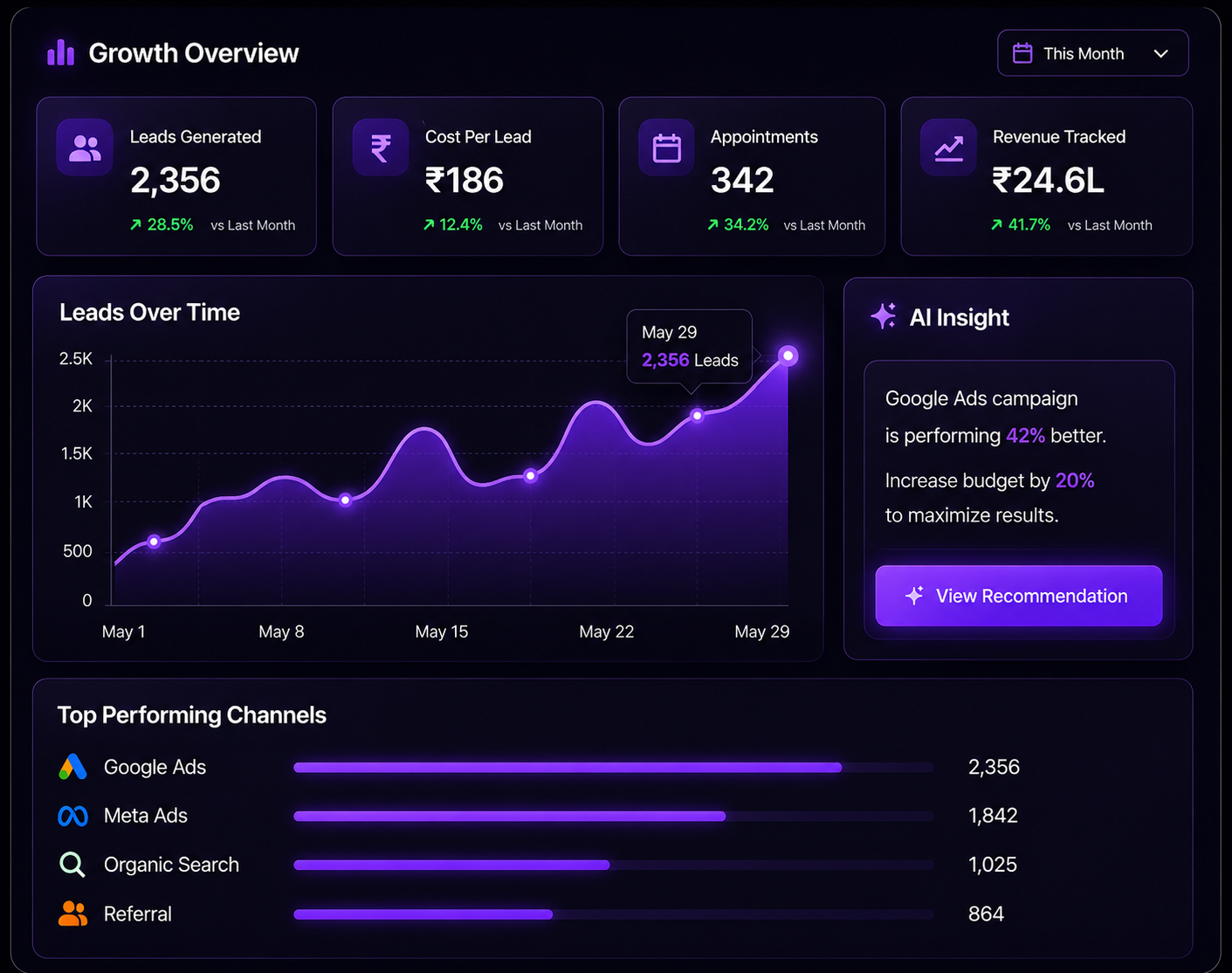Screen dimensions: 1232x973
Task: Click the Google Ads logo icon
Action: coord(73,767)
